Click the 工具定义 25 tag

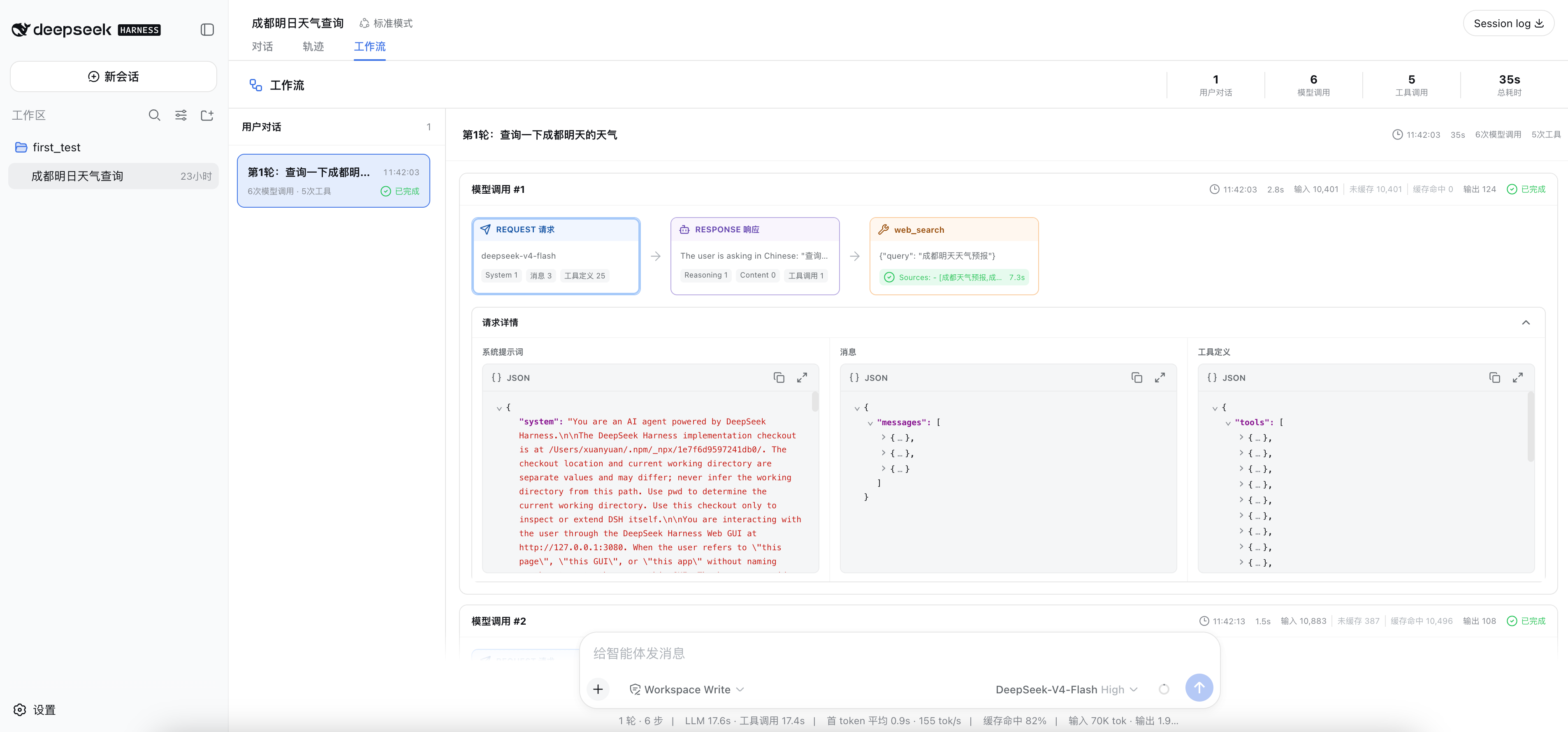[x=585, y=276]
